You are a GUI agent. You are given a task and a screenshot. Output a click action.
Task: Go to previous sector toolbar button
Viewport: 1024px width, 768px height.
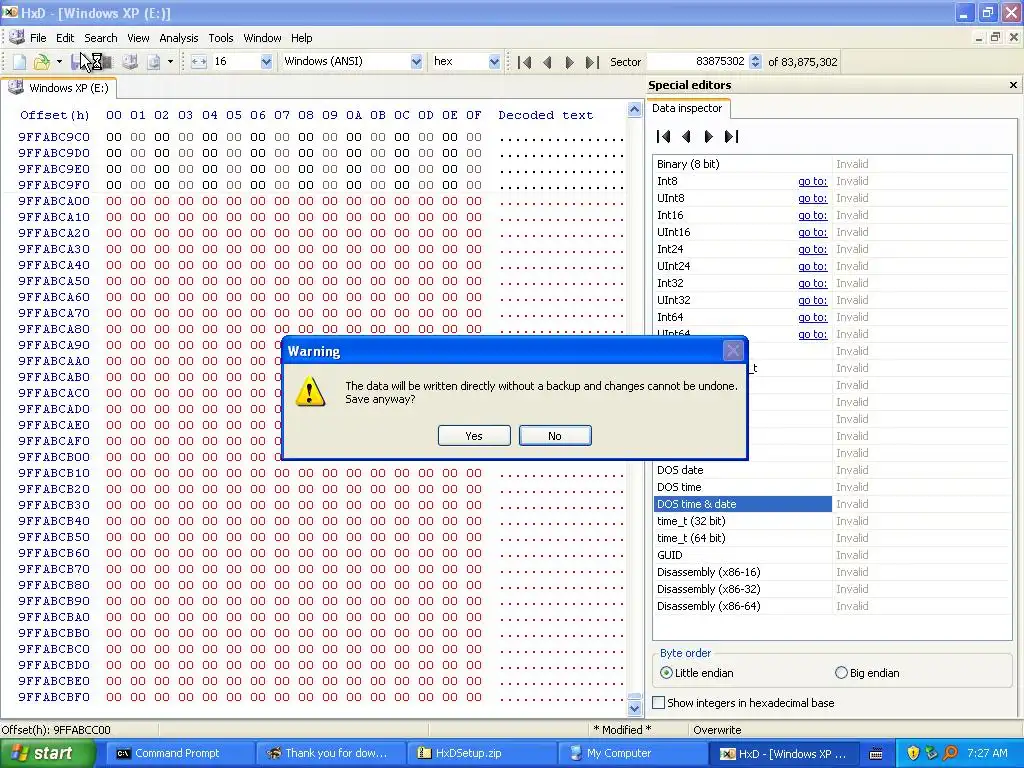tap(547, 62)
